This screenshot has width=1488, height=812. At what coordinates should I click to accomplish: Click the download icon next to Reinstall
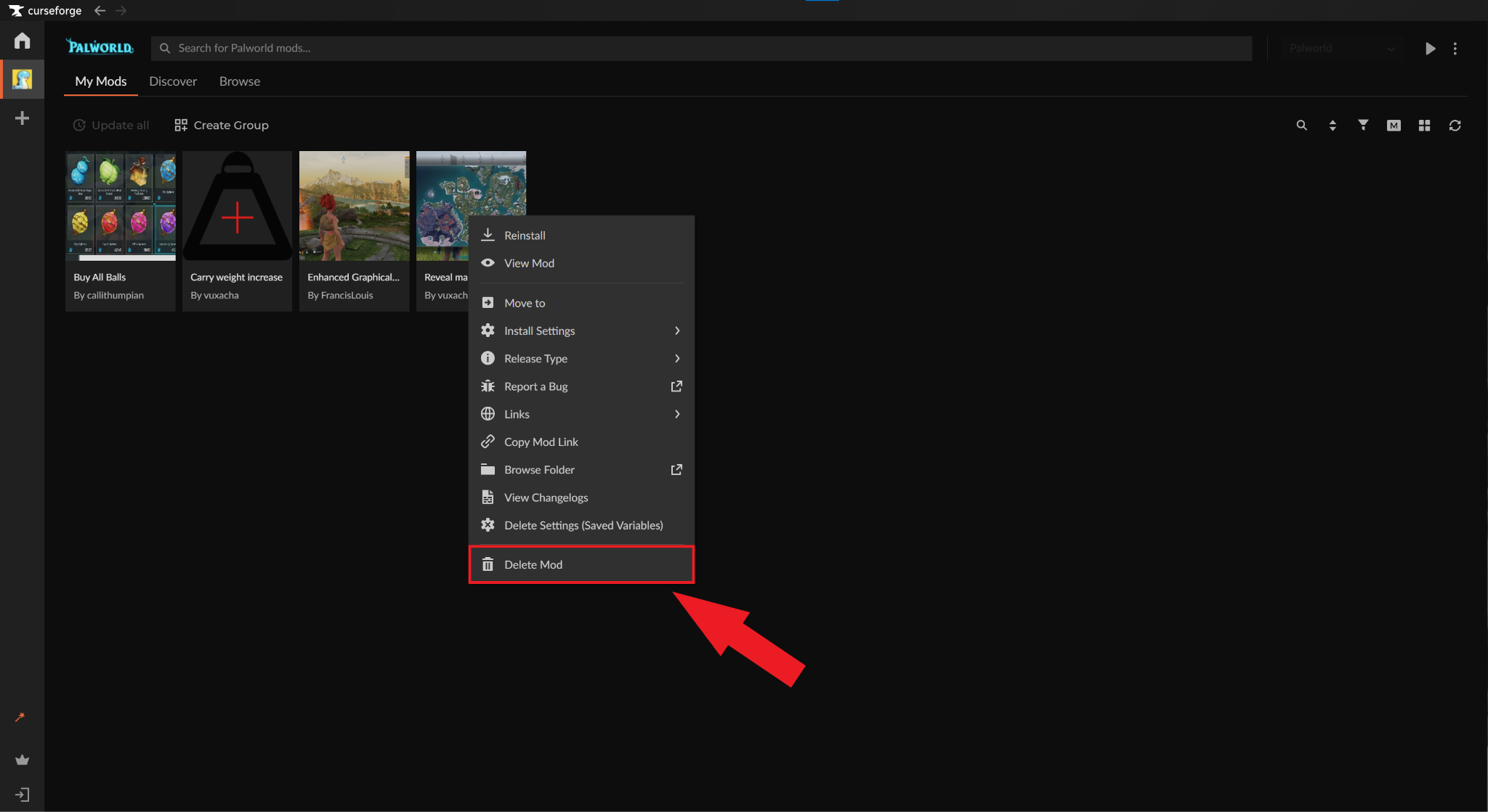click(x=488, y=235)
